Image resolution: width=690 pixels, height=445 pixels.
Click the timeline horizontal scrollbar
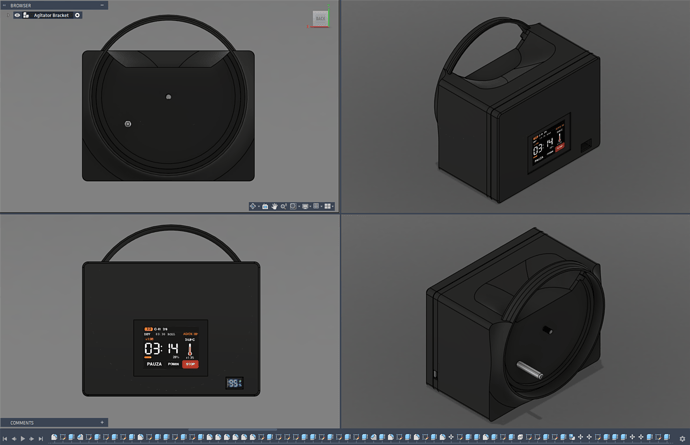pyautogui.click(x=232, y=430)
